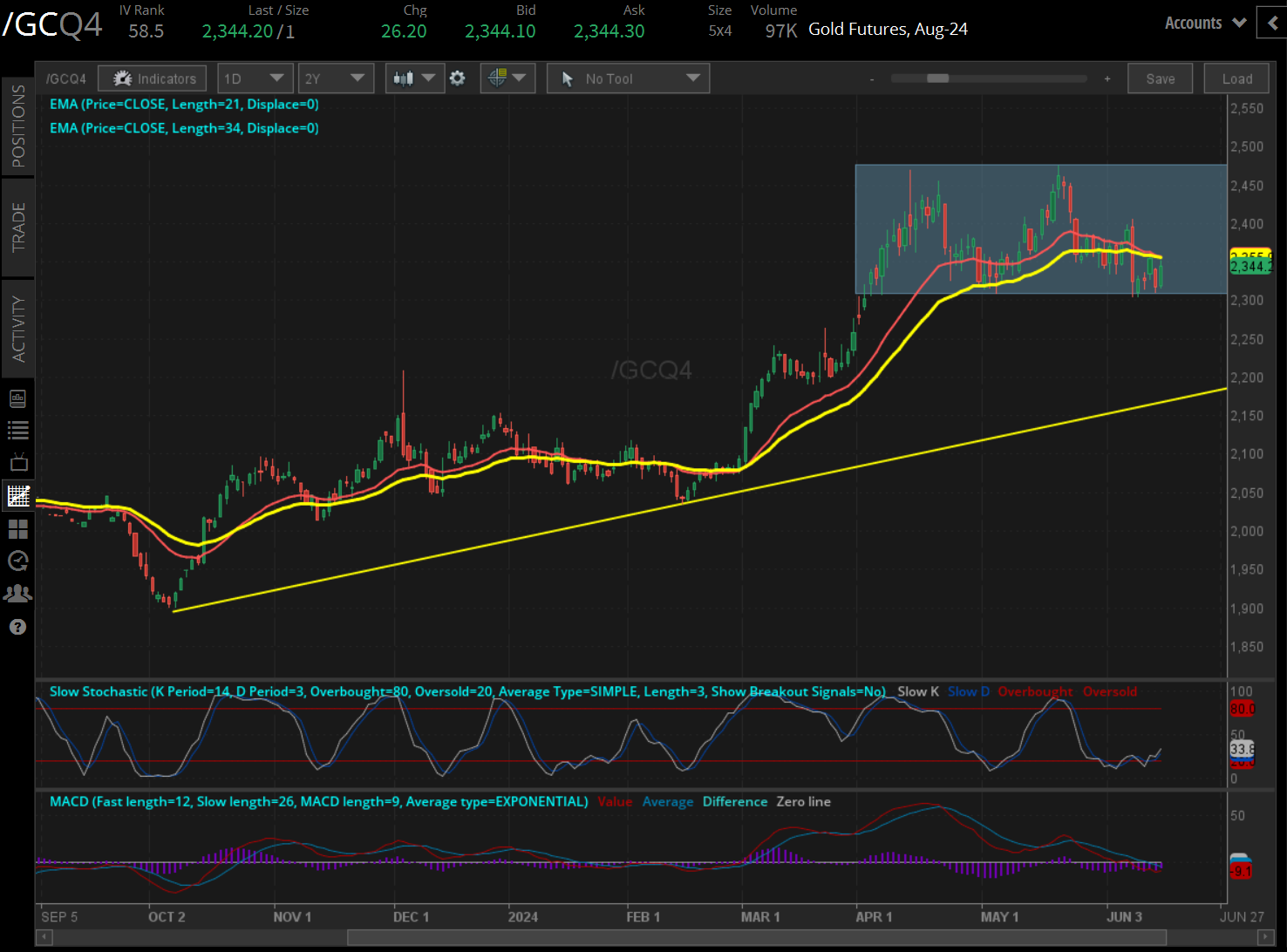Expand the No Tool selector

pos(627,78)
